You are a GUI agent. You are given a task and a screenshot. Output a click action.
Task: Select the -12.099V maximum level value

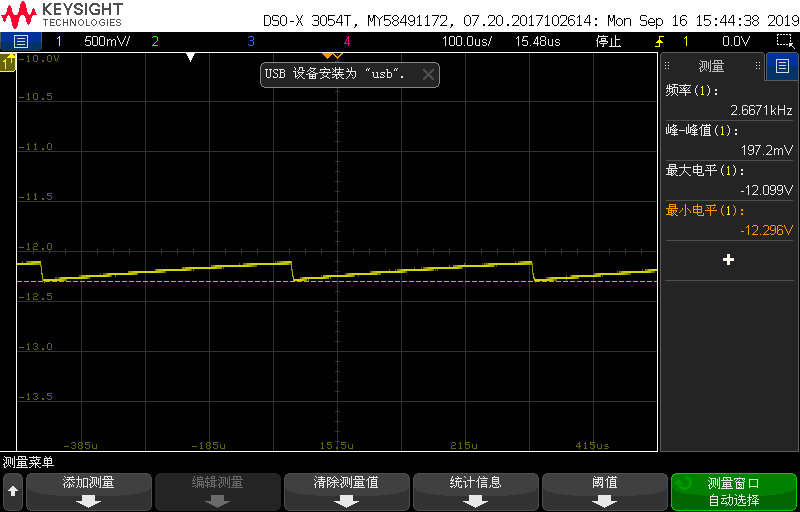[766, 190]
